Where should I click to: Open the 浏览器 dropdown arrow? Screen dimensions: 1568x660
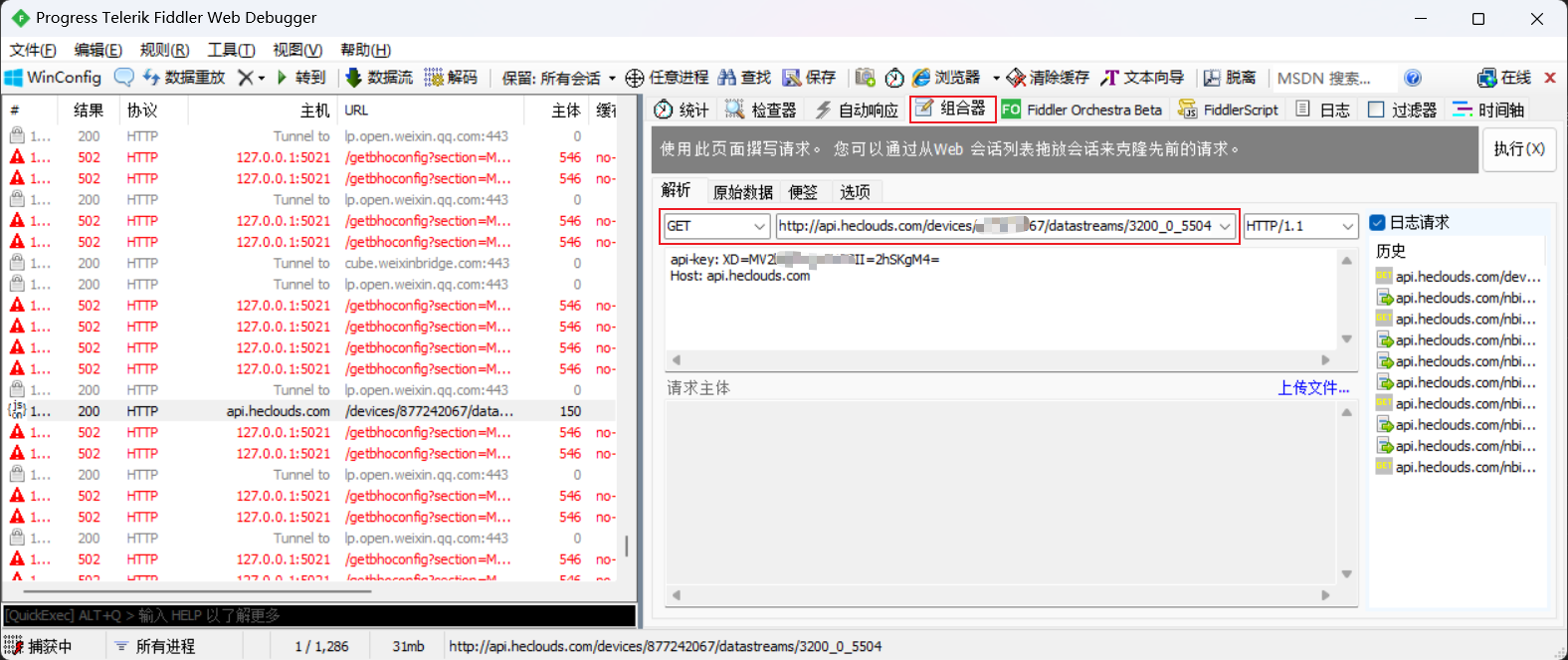tap(996, 78)
